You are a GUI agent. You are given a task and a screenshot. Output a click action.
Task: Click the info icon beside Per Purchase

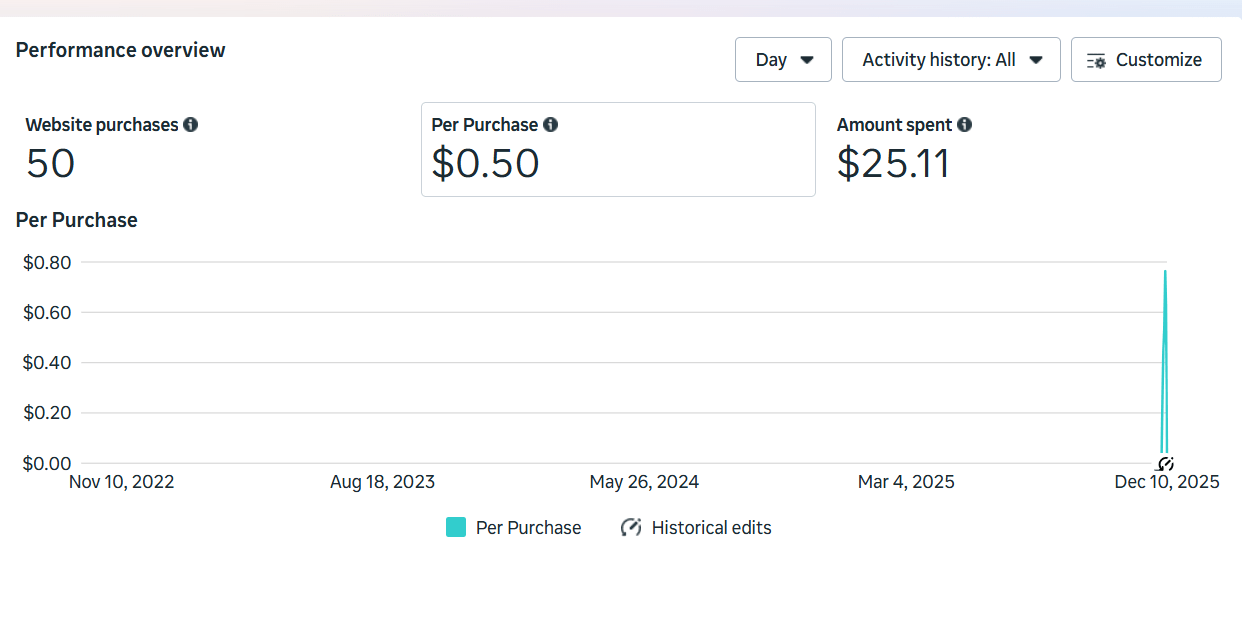[x=551, y=125]
